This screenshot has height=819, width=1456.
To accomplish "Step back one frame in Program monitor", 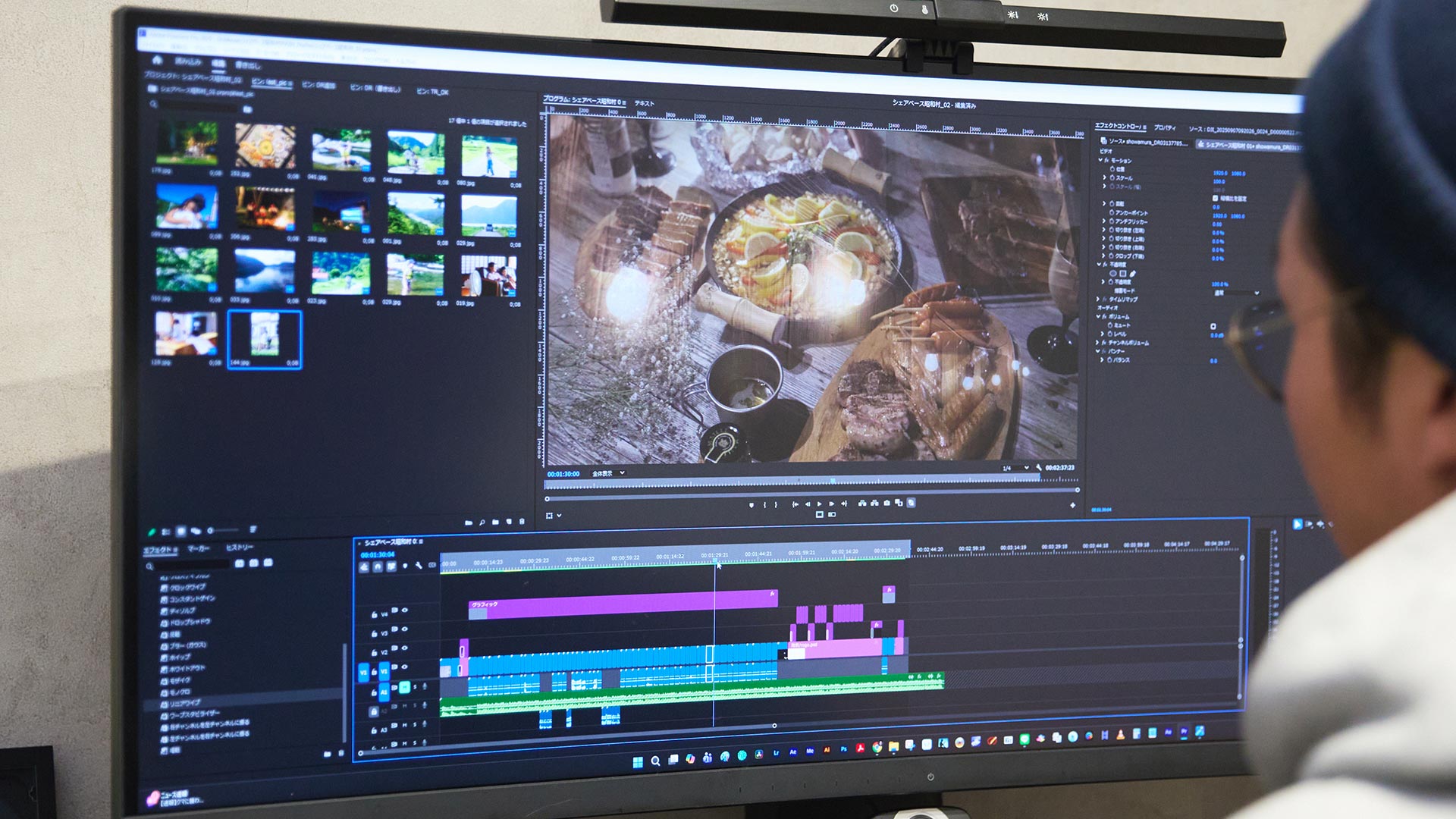I will (x=807, y=504).
